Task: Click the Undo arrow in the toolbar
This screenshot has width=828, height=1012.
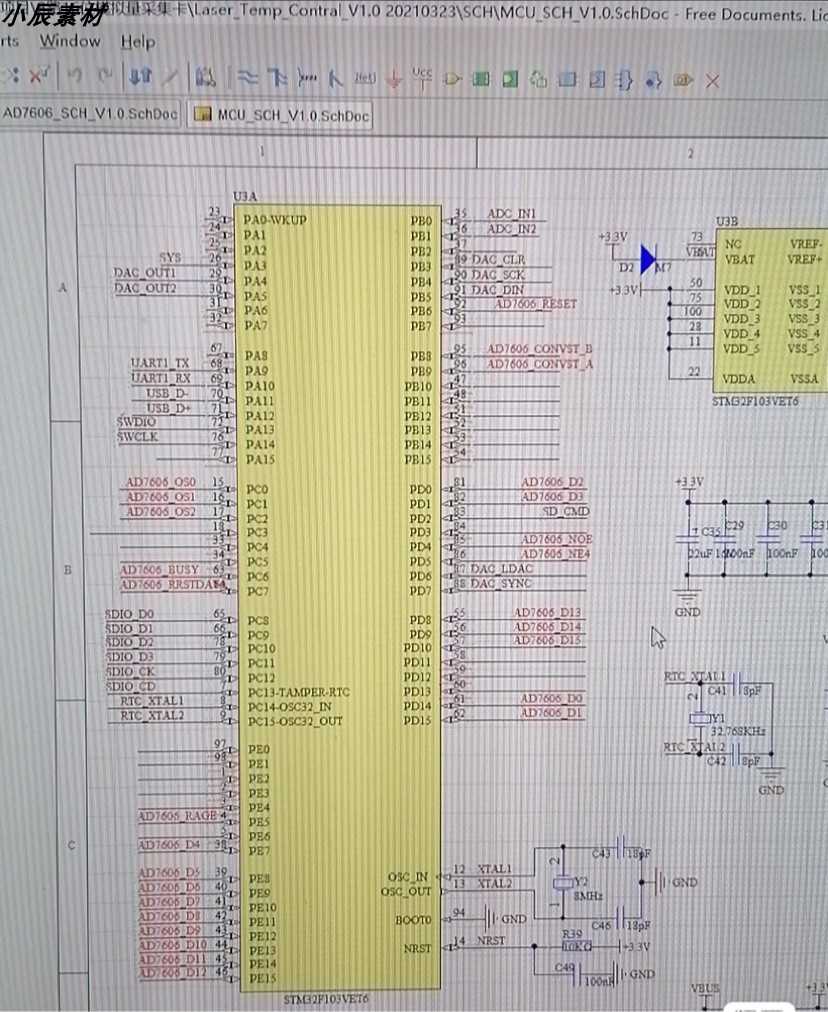Action: point(76,76)
